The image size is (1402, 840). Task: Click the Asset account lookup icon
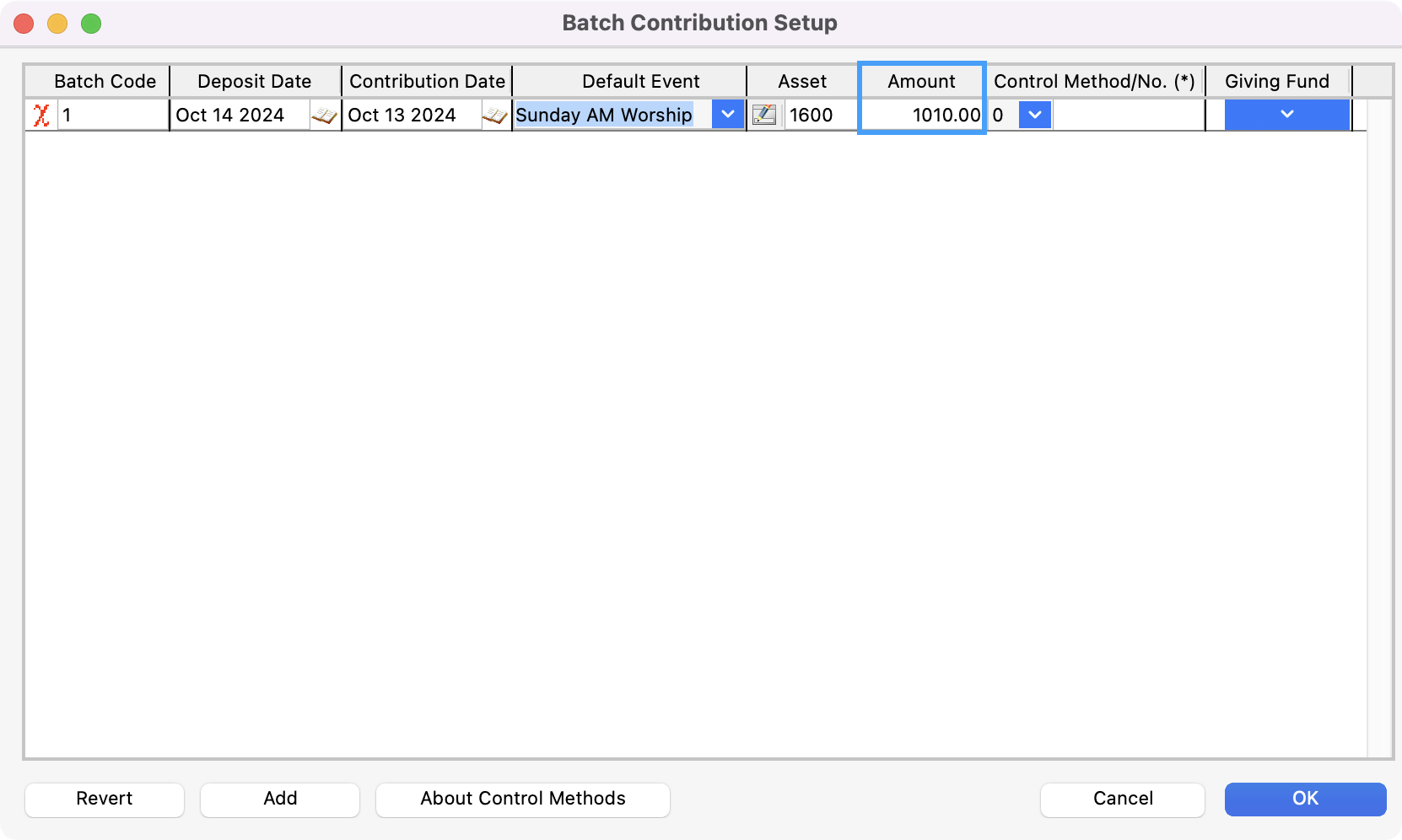(x=764, y=115)
